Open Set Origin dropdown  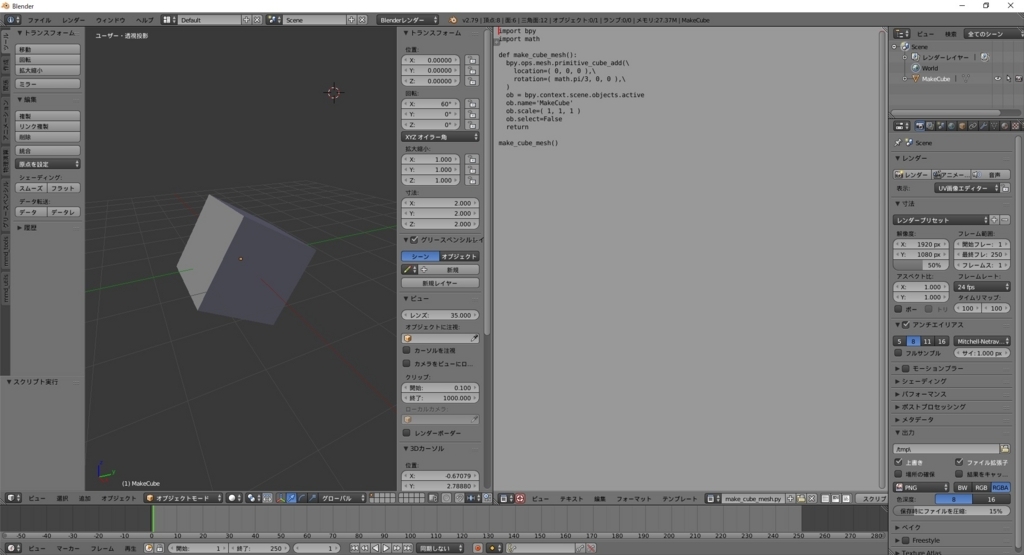click(x=48, y=164)
